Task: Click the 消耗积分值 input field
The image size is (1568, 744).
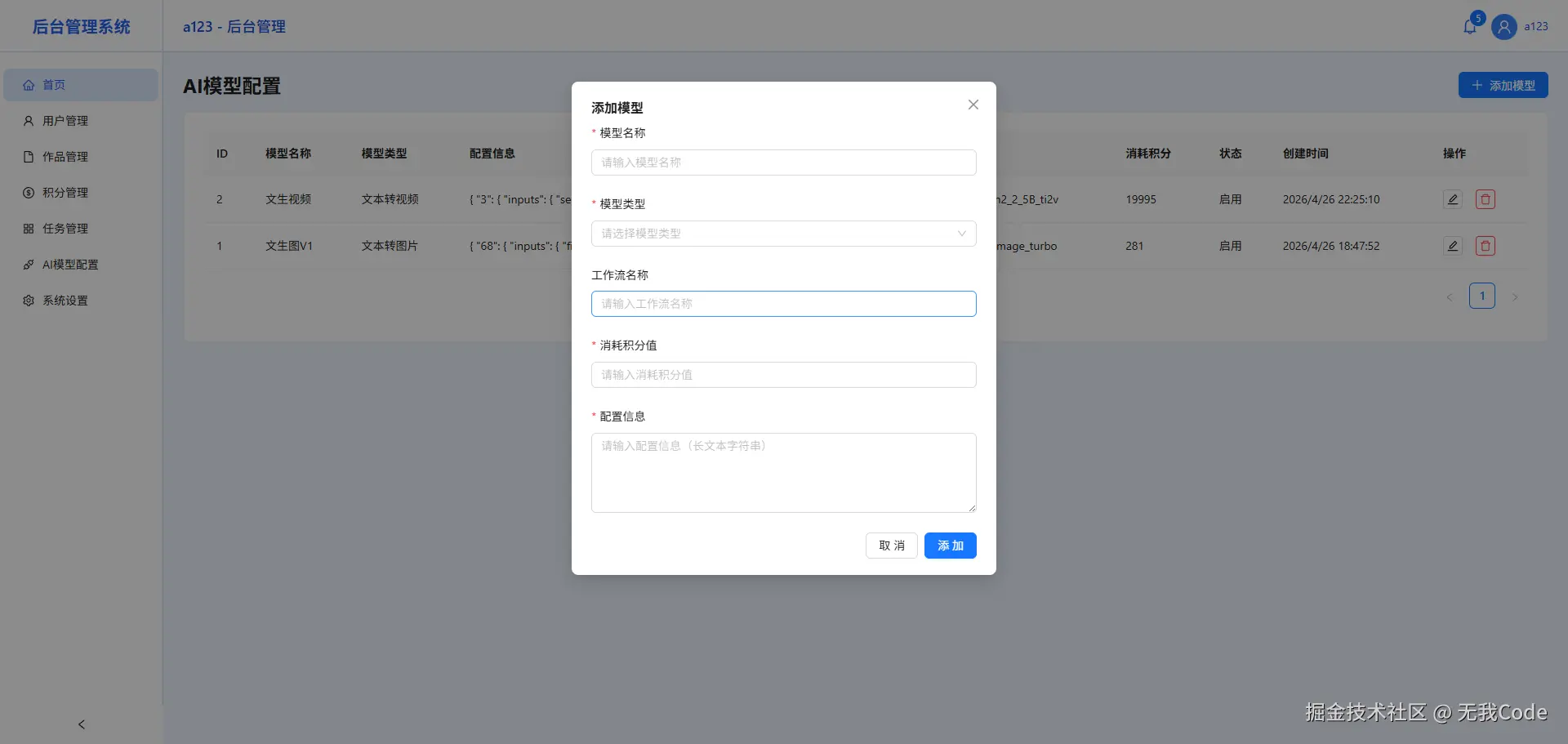Action: [783, 375]
